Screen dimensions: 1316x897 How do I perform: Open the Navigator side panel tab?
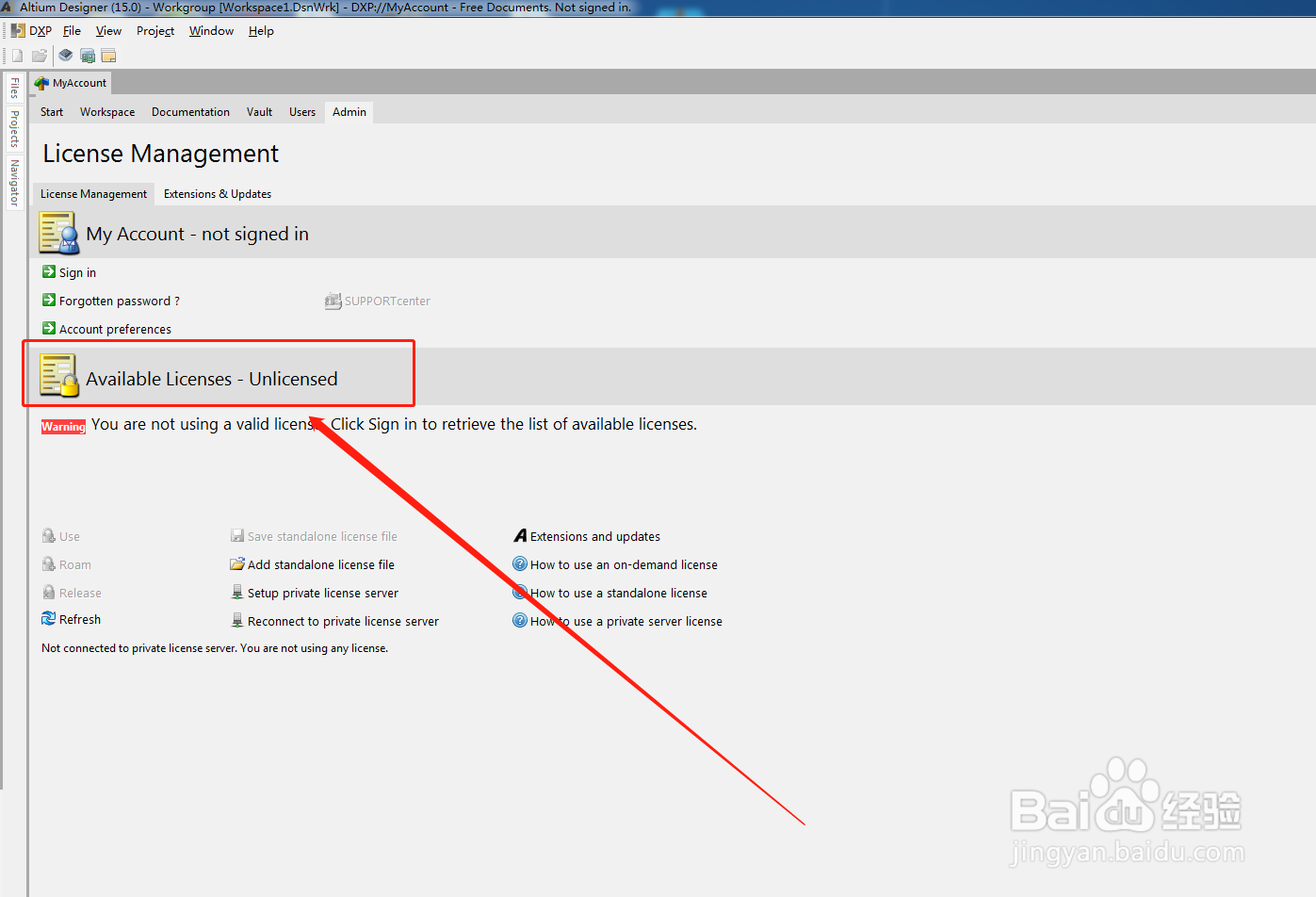pyautogui.click(x=14, y=183)
